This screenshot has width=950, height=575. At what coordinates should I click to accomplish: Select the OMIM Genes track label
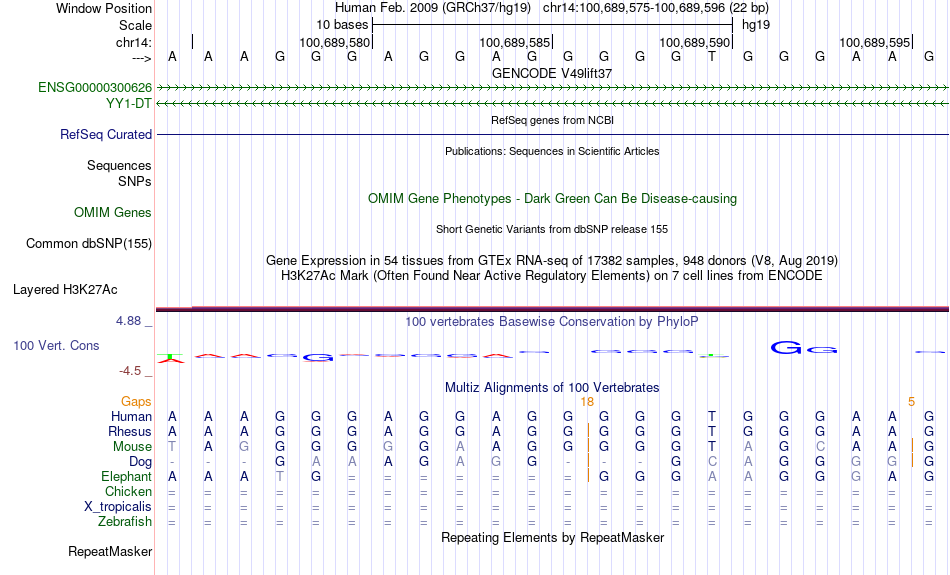click(x=113, y=213)
